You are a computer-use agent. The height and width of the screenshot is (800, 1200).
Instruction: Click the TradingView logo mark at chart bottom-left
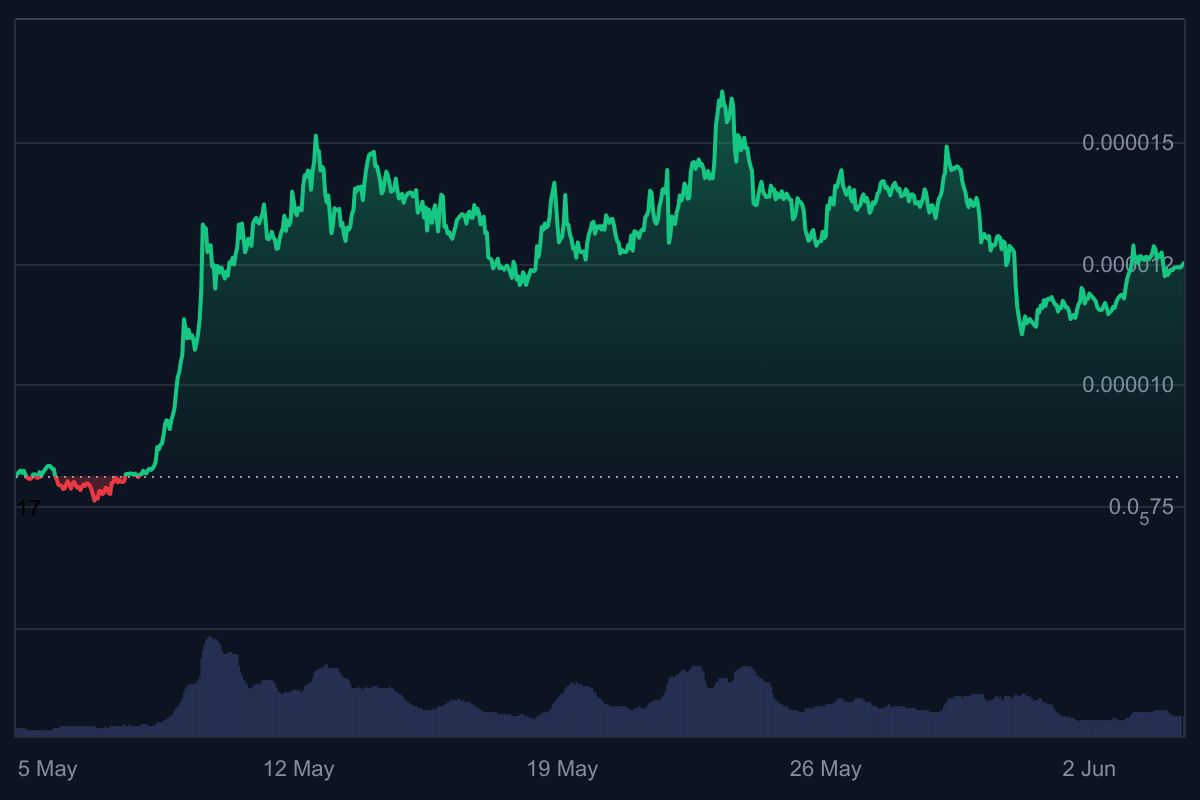coord(29,509)
